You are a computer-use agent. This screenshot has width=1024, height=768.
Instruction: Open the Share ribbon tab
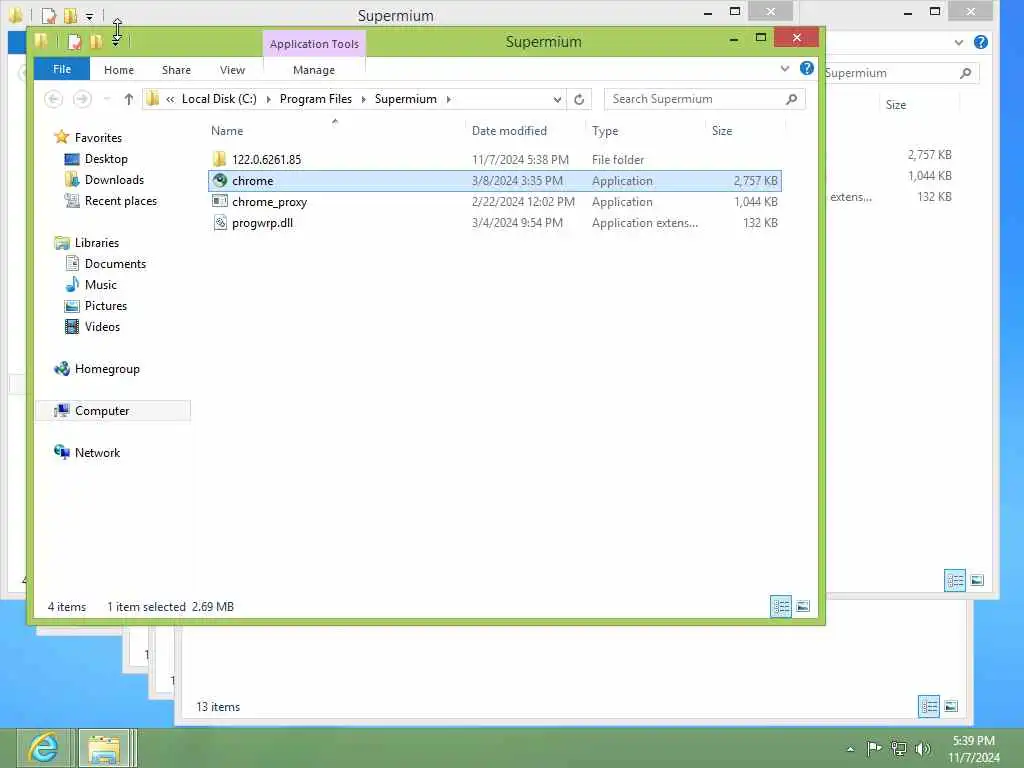[176, 70]
